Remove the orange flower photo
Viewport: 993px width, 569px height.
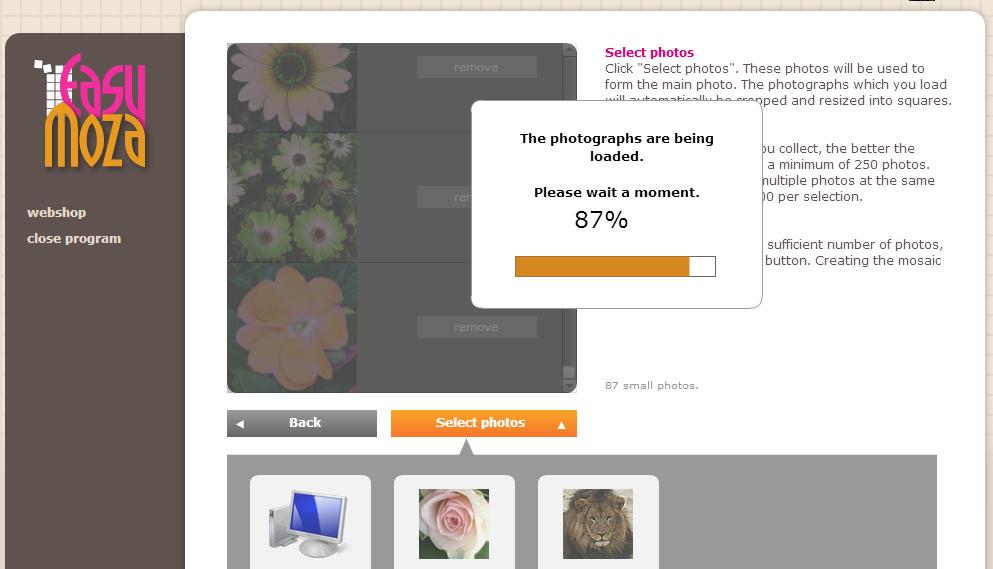(x=476, y=327)
